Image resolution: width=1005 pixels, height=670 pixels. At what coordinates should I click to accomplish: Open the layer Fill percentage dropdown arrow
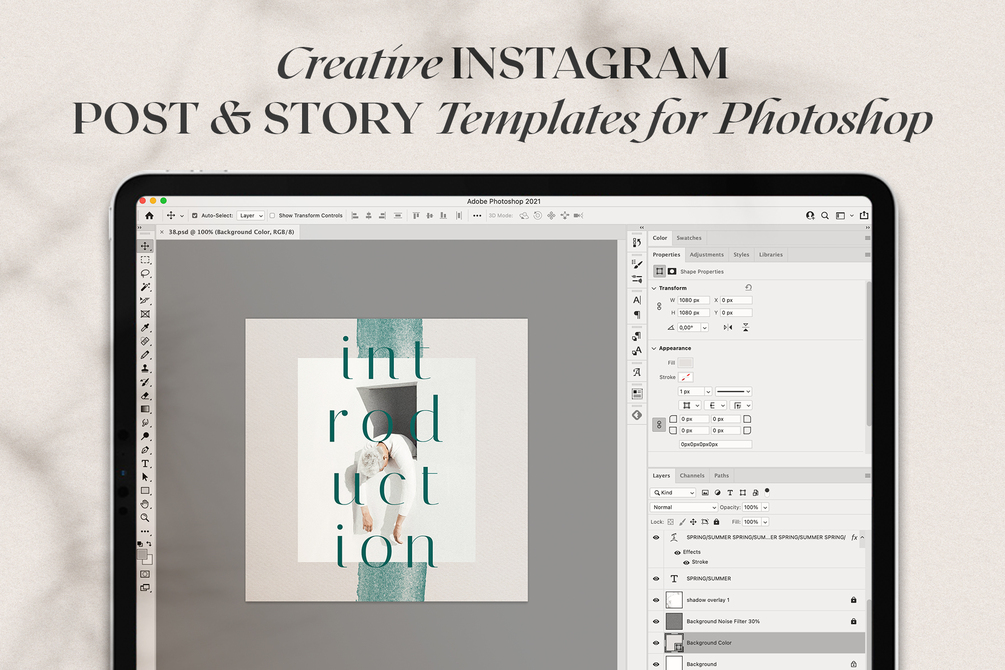tap(765, 522)
